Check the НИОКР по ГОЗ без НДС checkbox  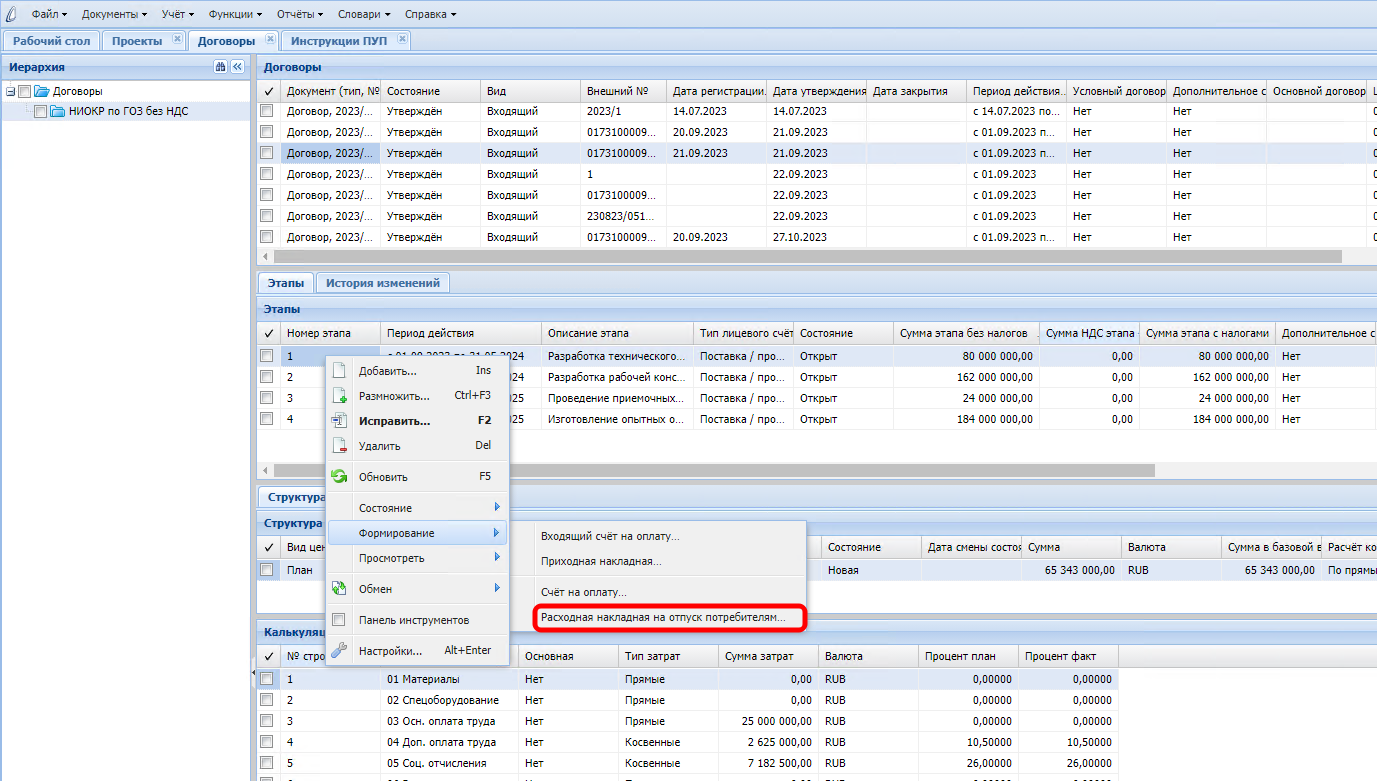[x=41, y=112]
